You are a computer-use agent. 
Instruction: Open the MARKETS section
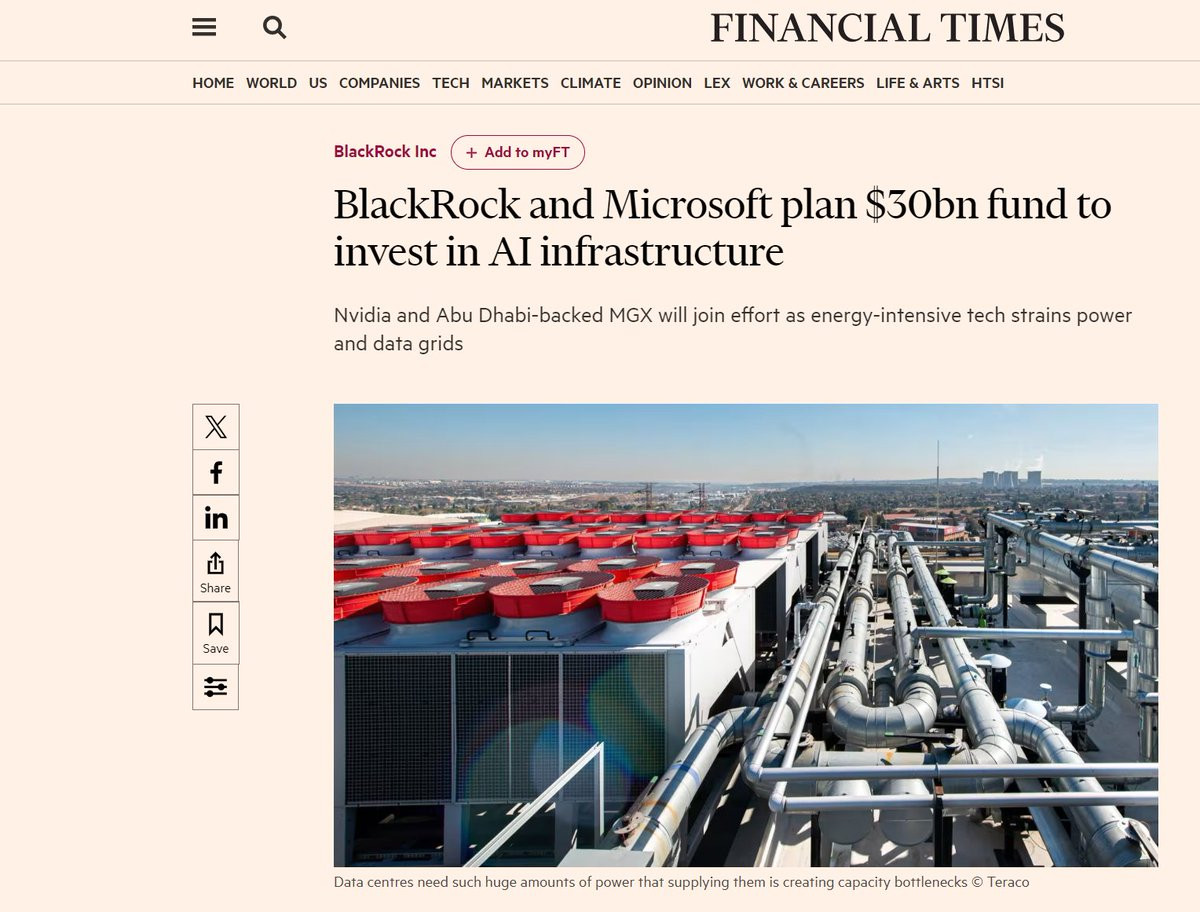515,83
